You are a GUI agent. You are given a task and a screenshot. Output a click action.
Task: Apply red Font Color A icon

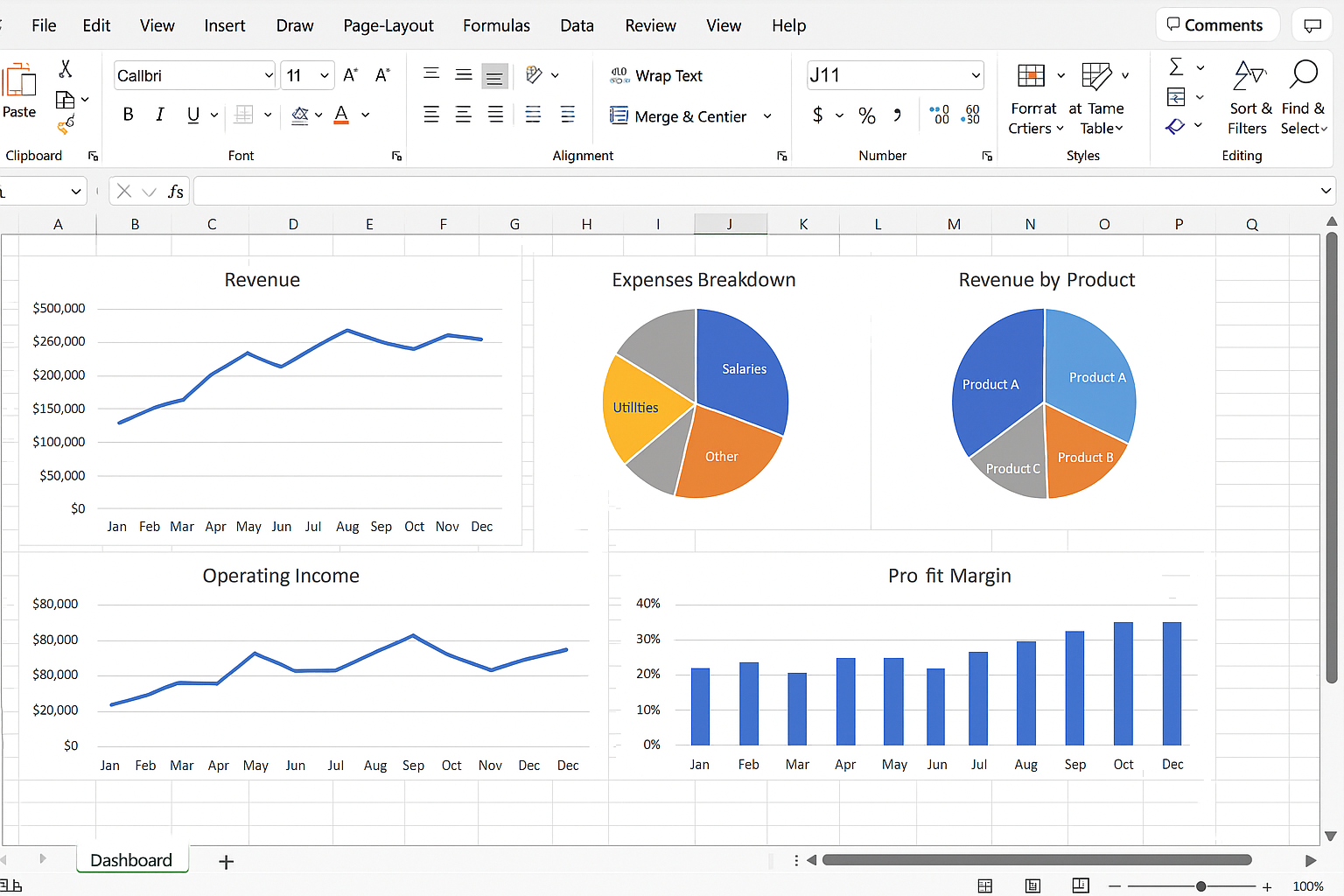pyautogui.click(x=341, y=115)
